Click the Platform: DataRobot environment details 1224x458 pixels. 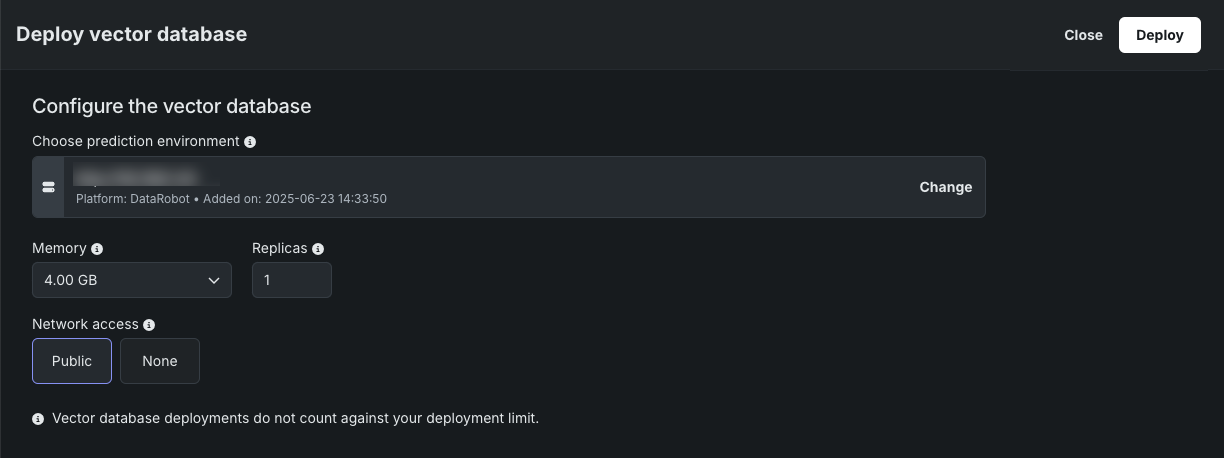point(231,199)
